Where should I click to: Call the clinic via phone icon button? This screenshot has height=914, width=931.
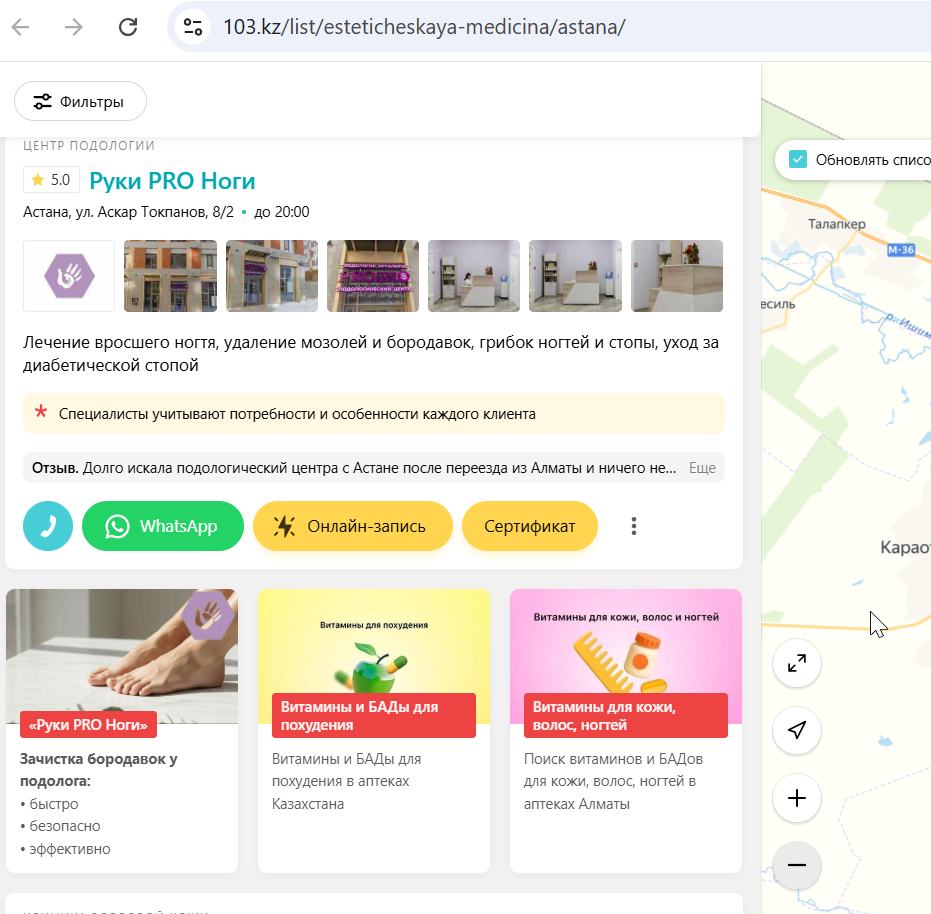coord(48,526)
